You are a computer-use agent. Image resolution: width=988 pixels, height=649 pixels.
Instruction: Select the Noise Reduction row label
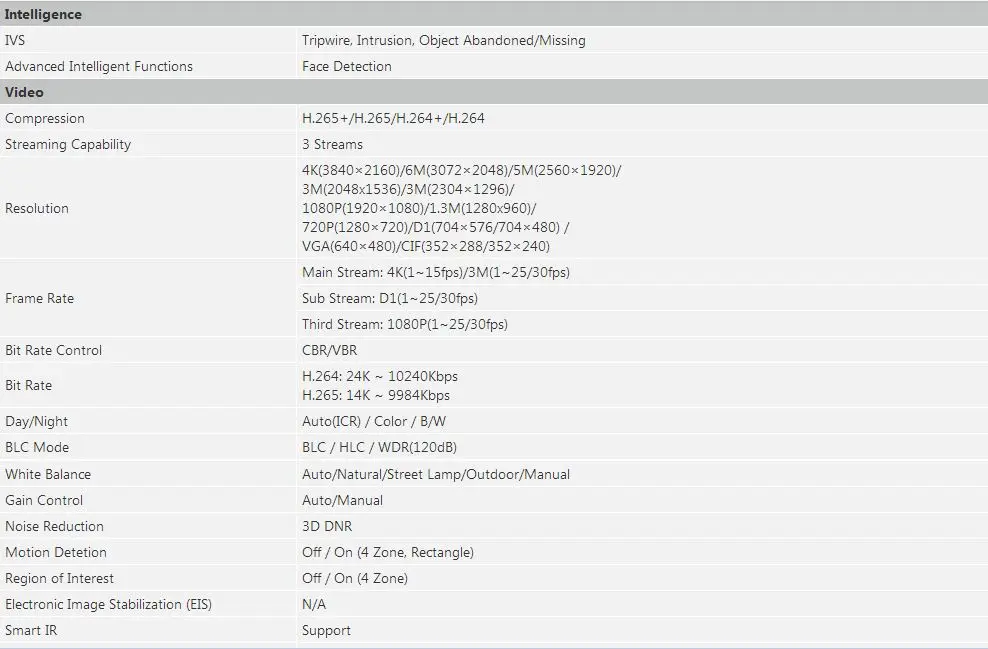point(54,526)
